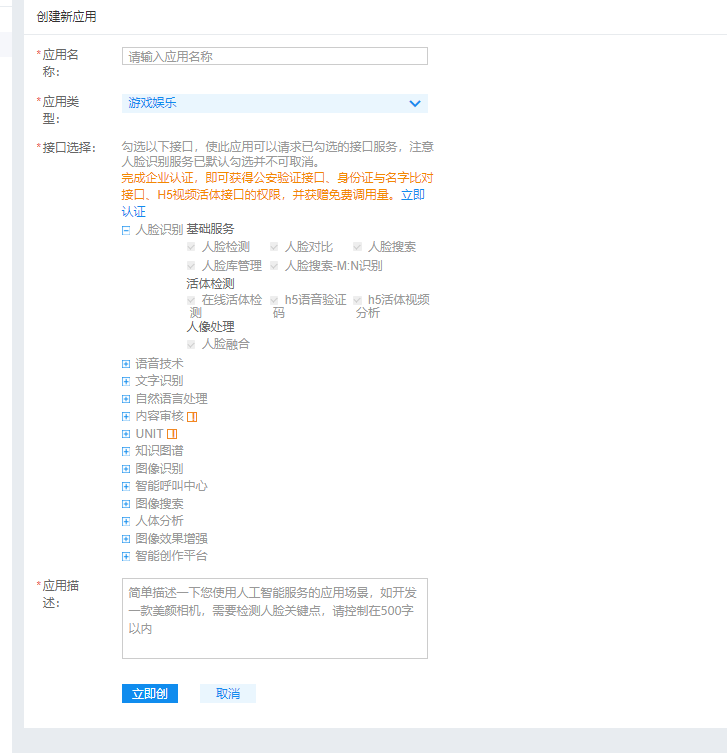The image size is (727, 753).
Task: Click the 取消 cancel button
Action: 228,693
